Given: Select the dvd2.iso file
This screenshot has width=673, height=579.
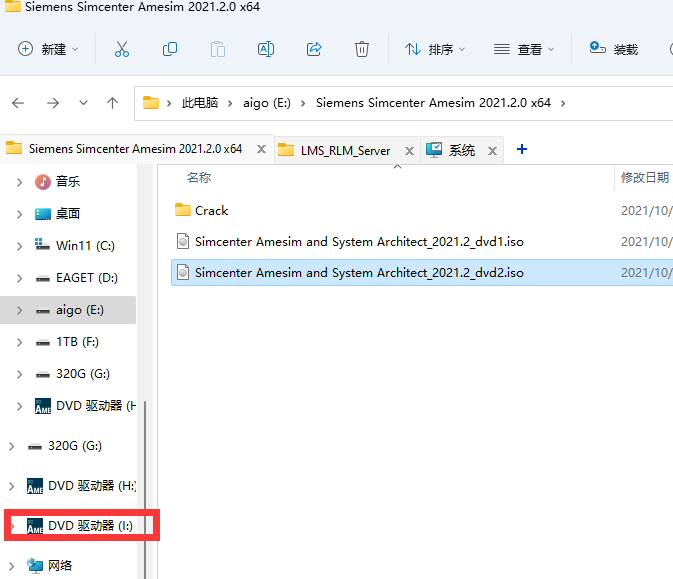Looking at the screenshot, I should [x=422, y=273].
